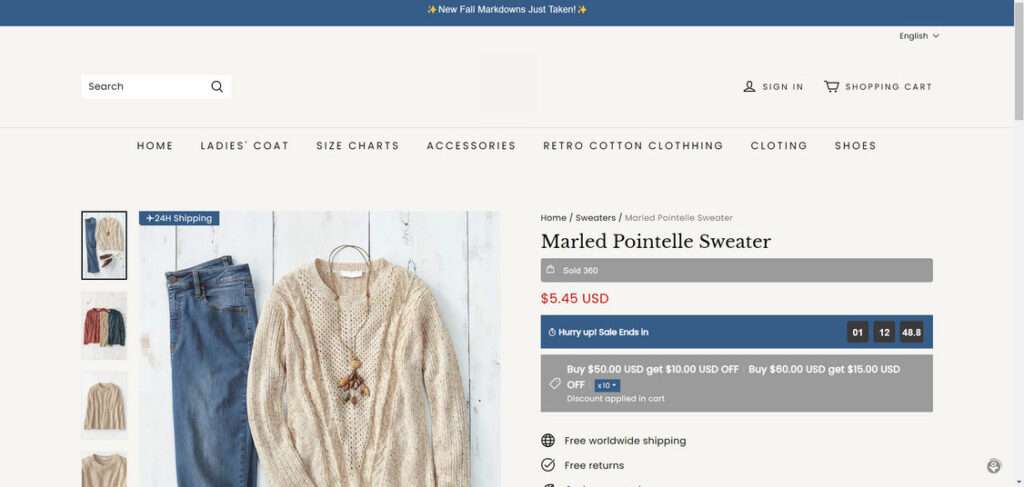Click the bag icon next to Sold 360

pos(550,270)
